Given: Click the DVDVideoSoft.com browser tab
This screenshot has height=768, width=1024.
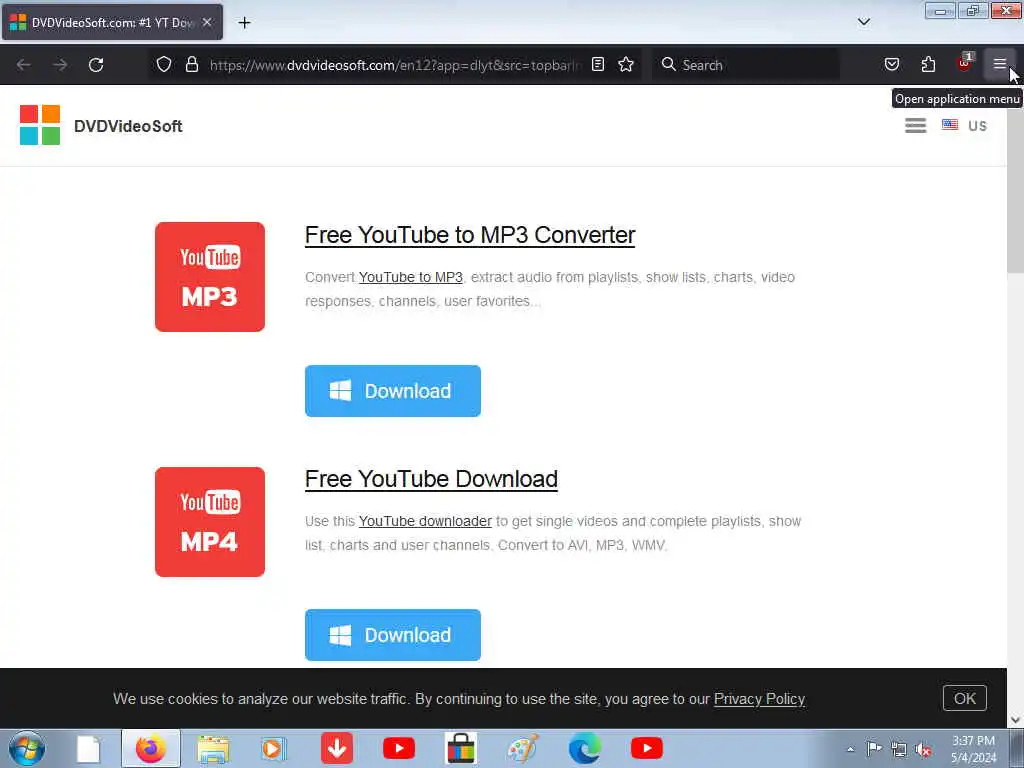Looking at the screenshot, I should click(x=112, y=22).
